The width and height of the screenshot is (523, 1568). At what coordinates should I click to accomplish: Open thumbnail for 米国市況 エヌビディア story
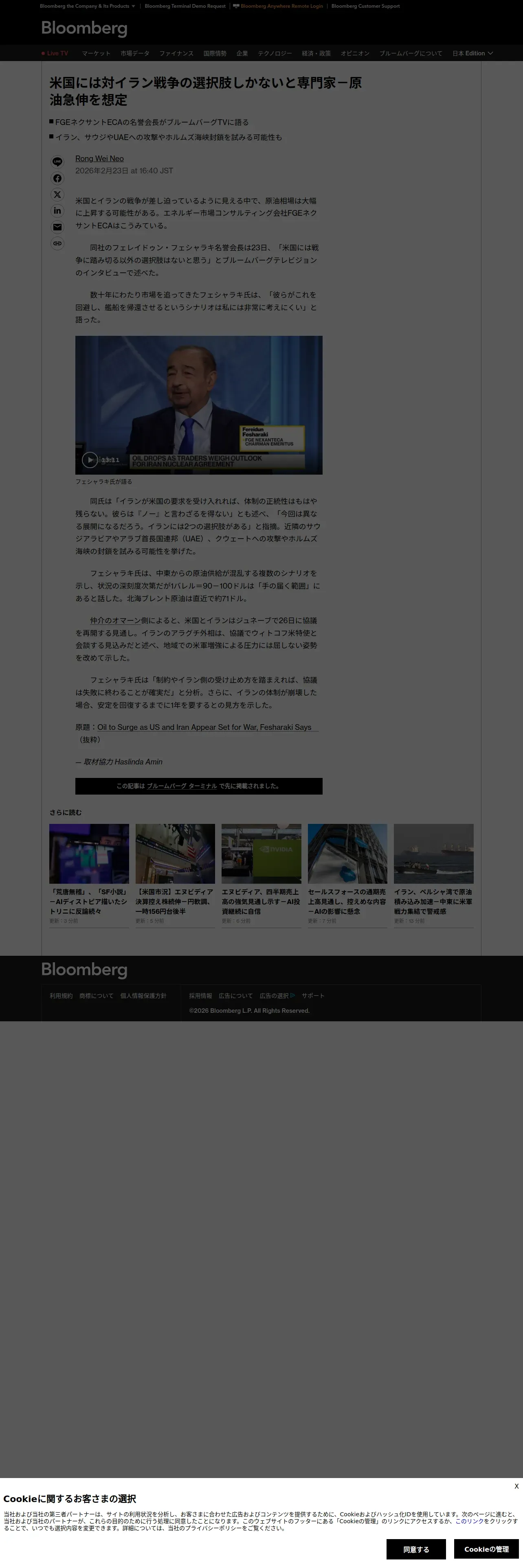[x=175, y=853]
